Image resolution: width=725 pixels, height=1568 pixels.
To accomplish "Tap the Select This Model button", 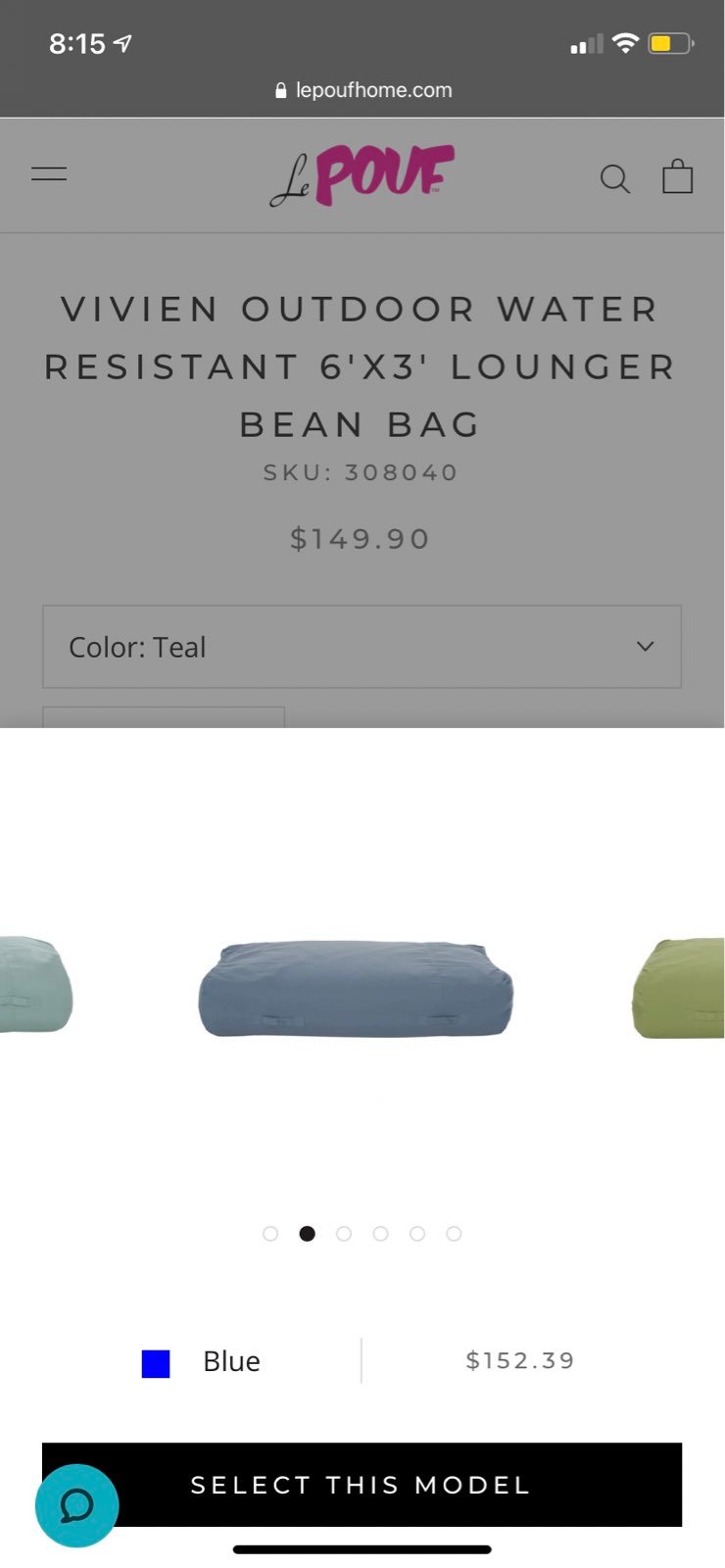I will (362, 1485).
